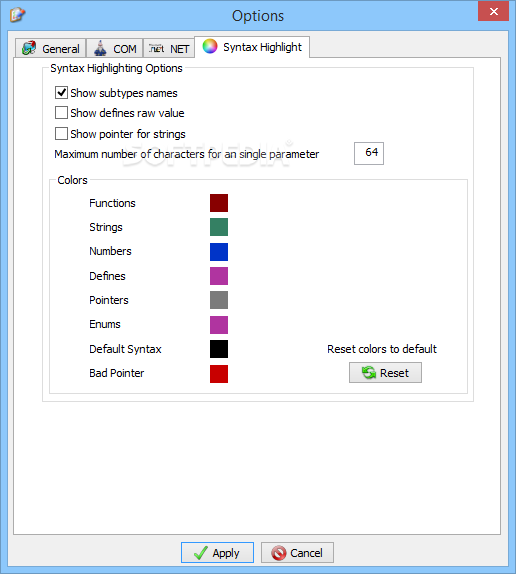Change the Defines purple color swatch
The width and height of the screenshot is (516, 574).
pyautogui.click(x=219, y=276)
